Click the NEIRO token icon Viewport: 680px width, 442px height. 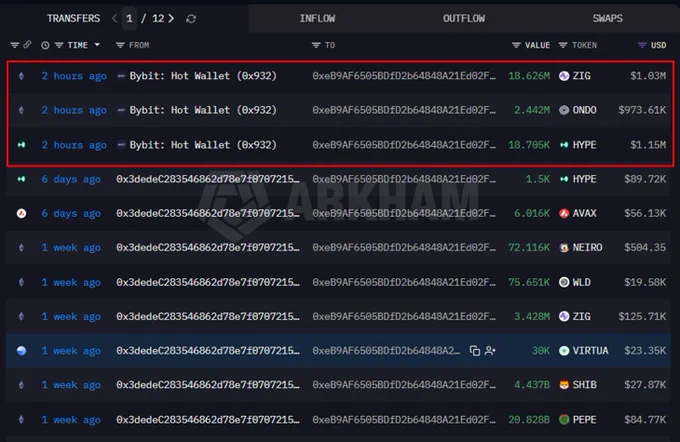tap(564, 248)
